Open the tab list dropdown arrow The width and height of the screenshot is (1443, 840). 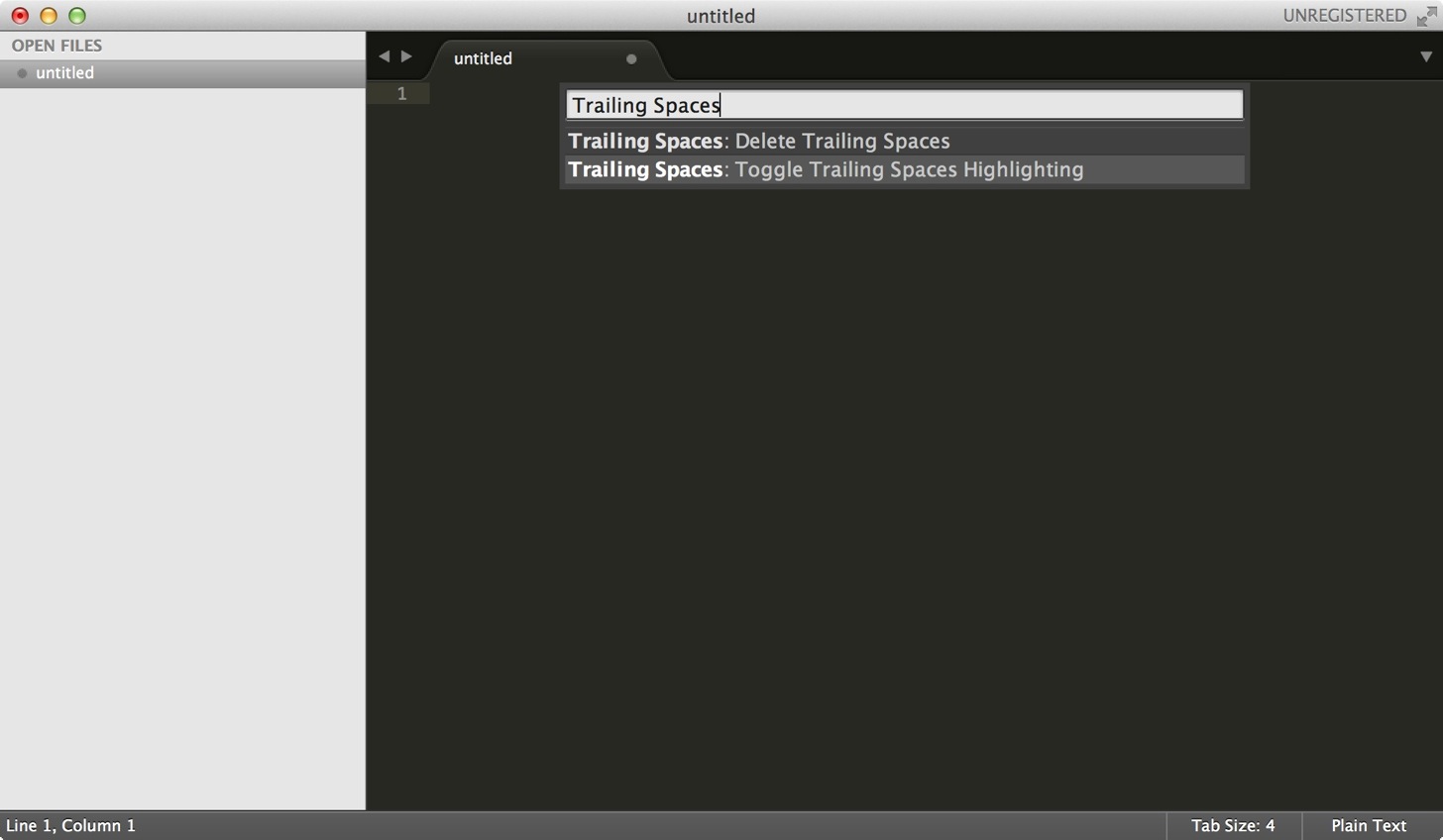coord(1426,56)
